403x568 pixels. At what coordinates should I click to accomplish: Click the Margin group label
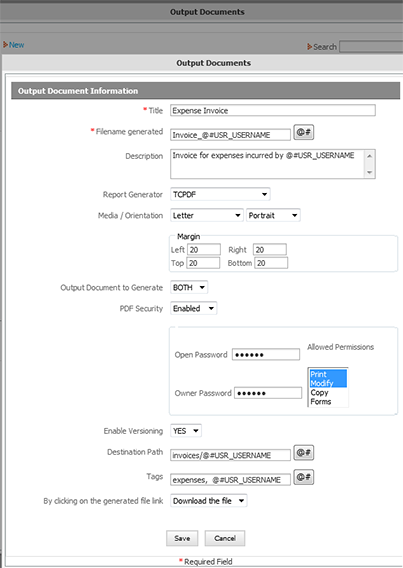[x=188, y=237]
